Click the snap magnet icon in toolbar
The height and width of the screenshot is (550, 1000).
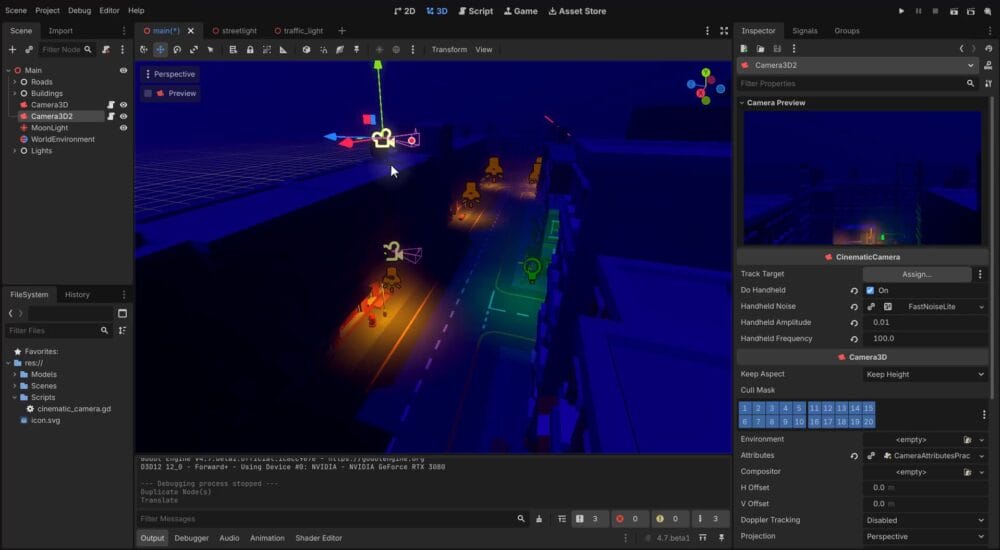coord(323,49)
